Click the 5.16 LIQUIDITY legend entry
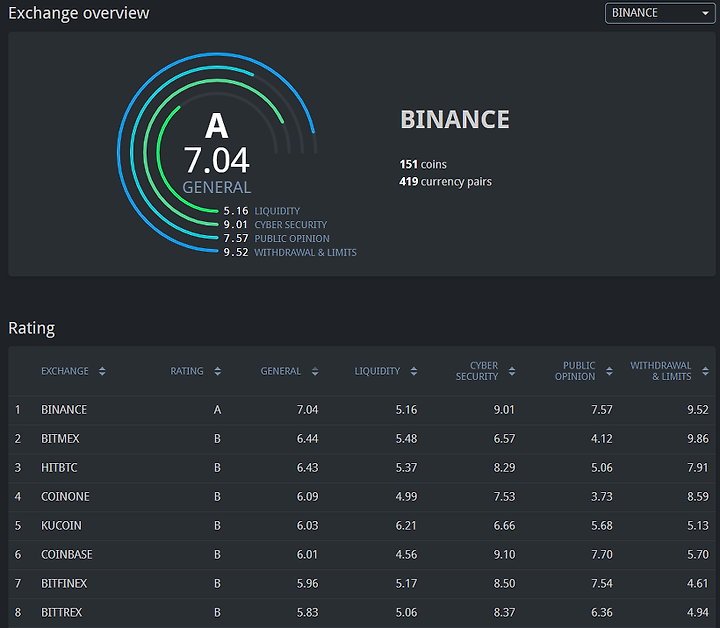720x628 pixels. pos(261,211)
